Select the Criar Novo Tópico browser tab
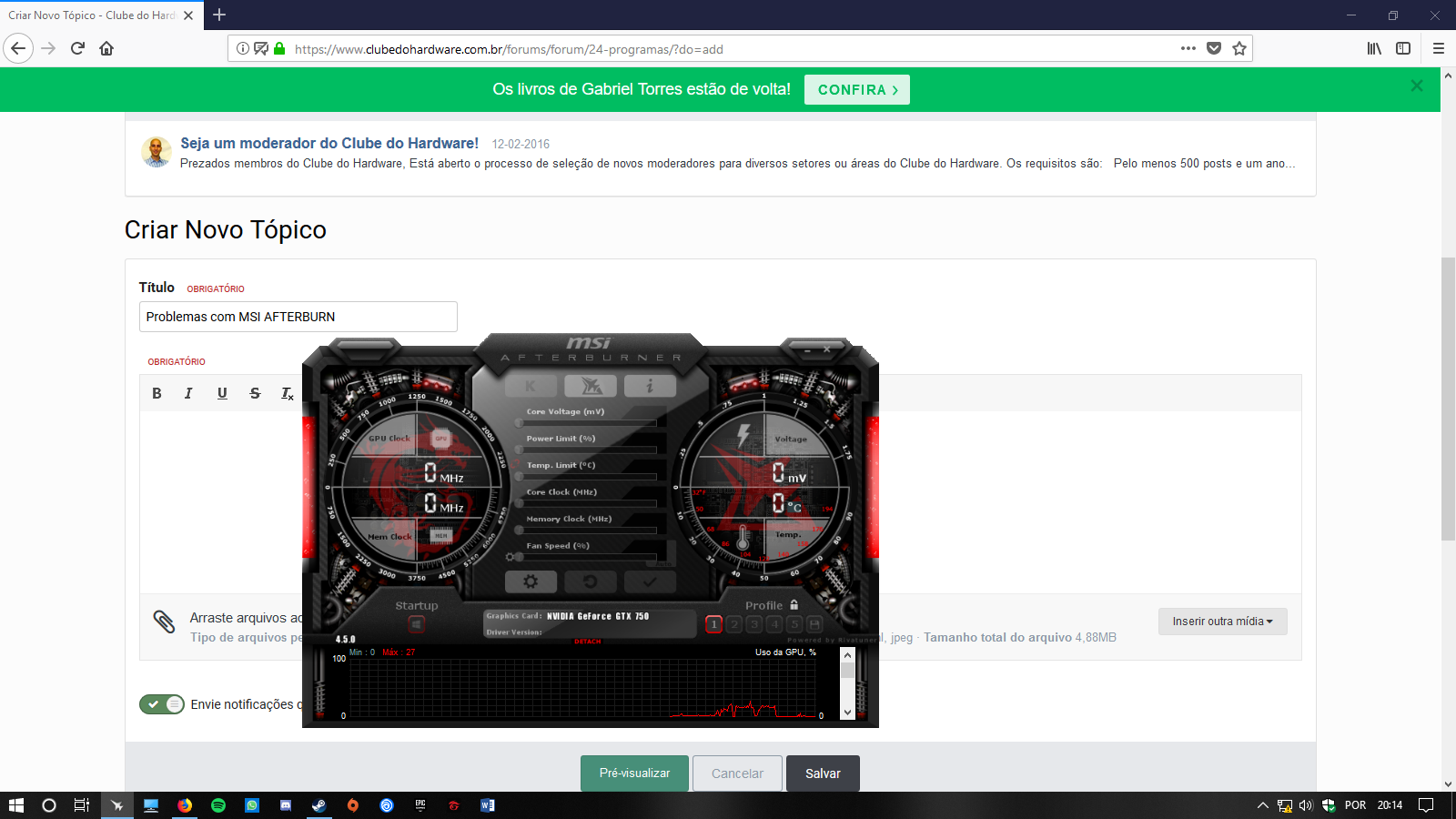1456x819 pixels. (100, 15)
